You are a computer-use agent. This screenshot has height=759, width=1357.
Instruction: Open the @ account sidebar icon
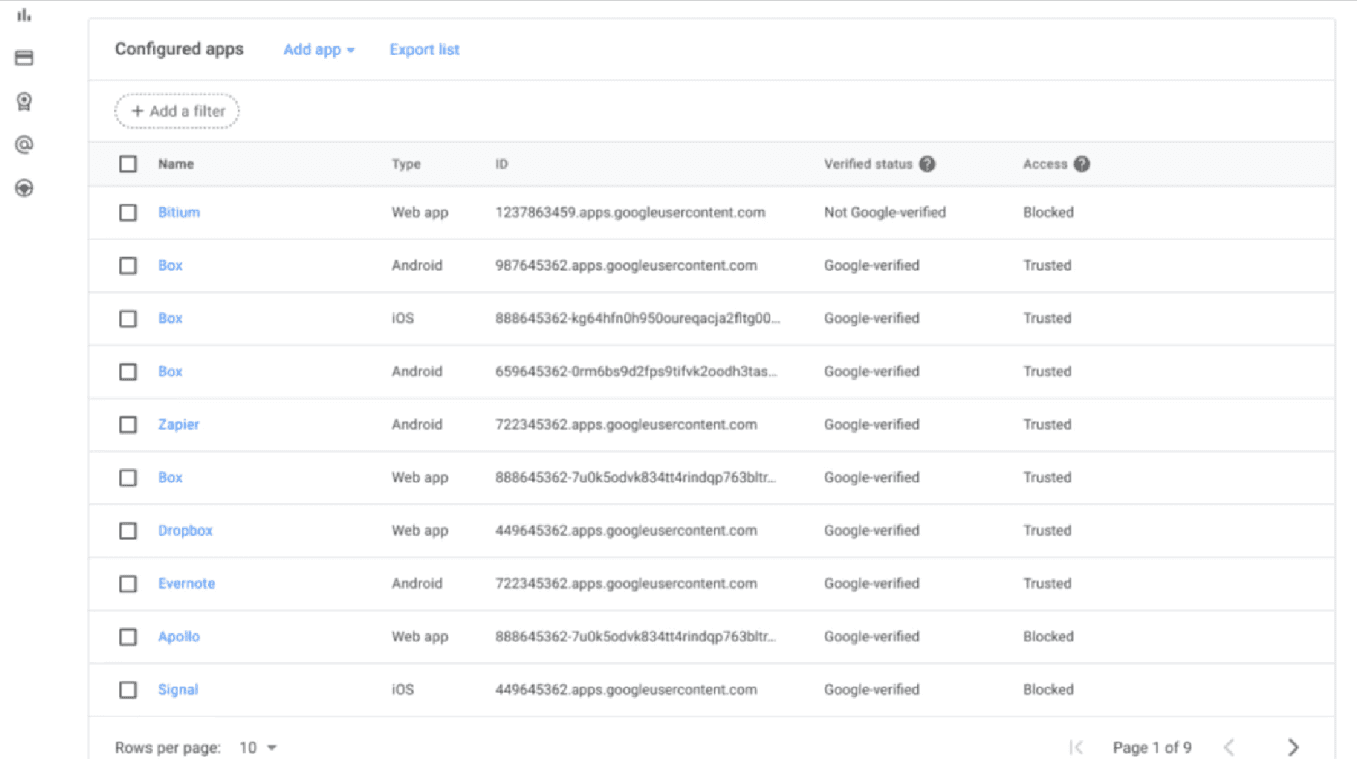pos(24,145)
